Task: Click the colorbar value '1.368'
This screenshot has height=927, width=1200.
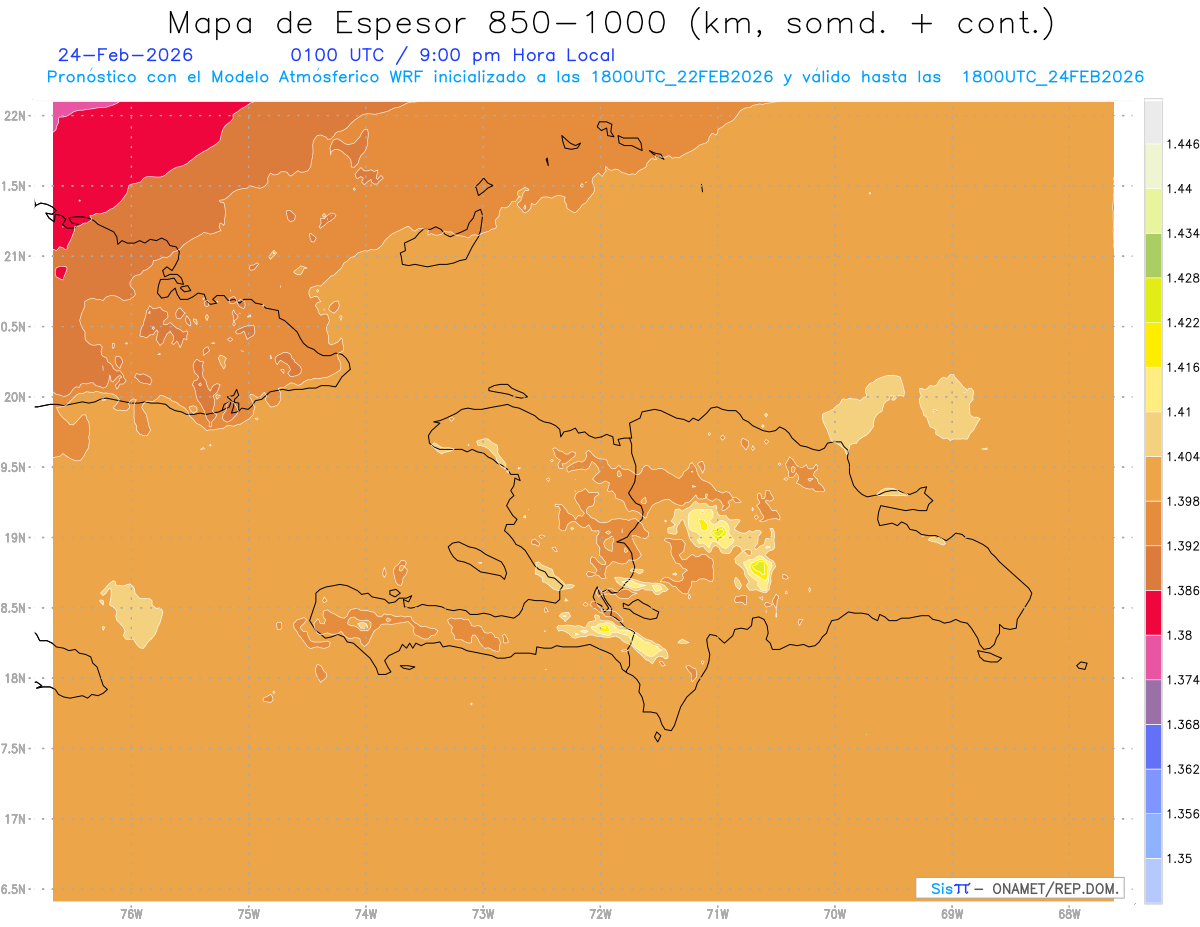Action: tap(1184, 724)
